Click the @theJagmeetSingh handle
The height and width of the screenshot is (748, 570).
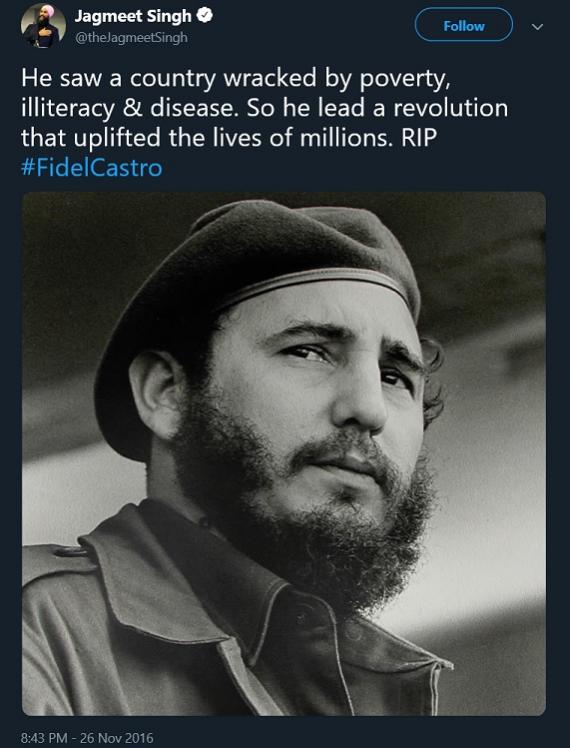coord(131,38)
